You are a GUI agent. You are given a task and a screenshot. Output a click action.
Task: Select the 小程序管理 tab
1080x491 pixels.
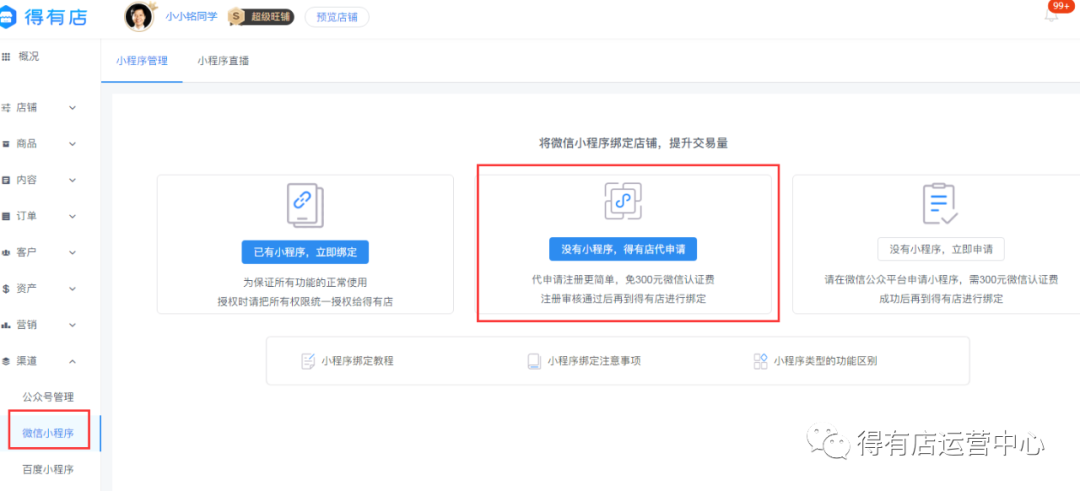tap(141, 61)
